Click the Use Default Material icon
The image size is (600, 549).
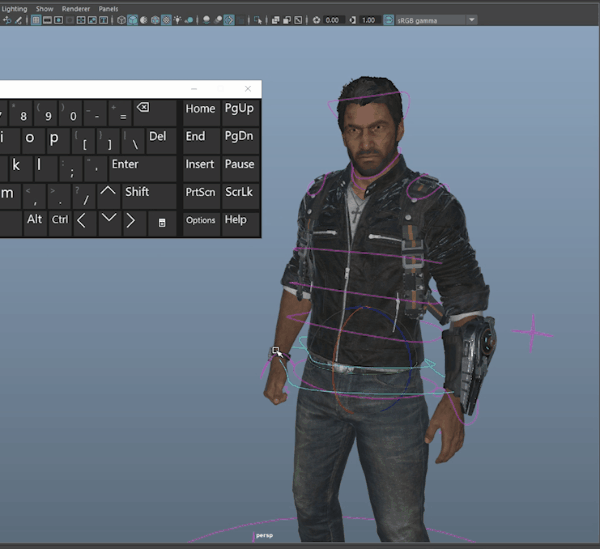143,20
